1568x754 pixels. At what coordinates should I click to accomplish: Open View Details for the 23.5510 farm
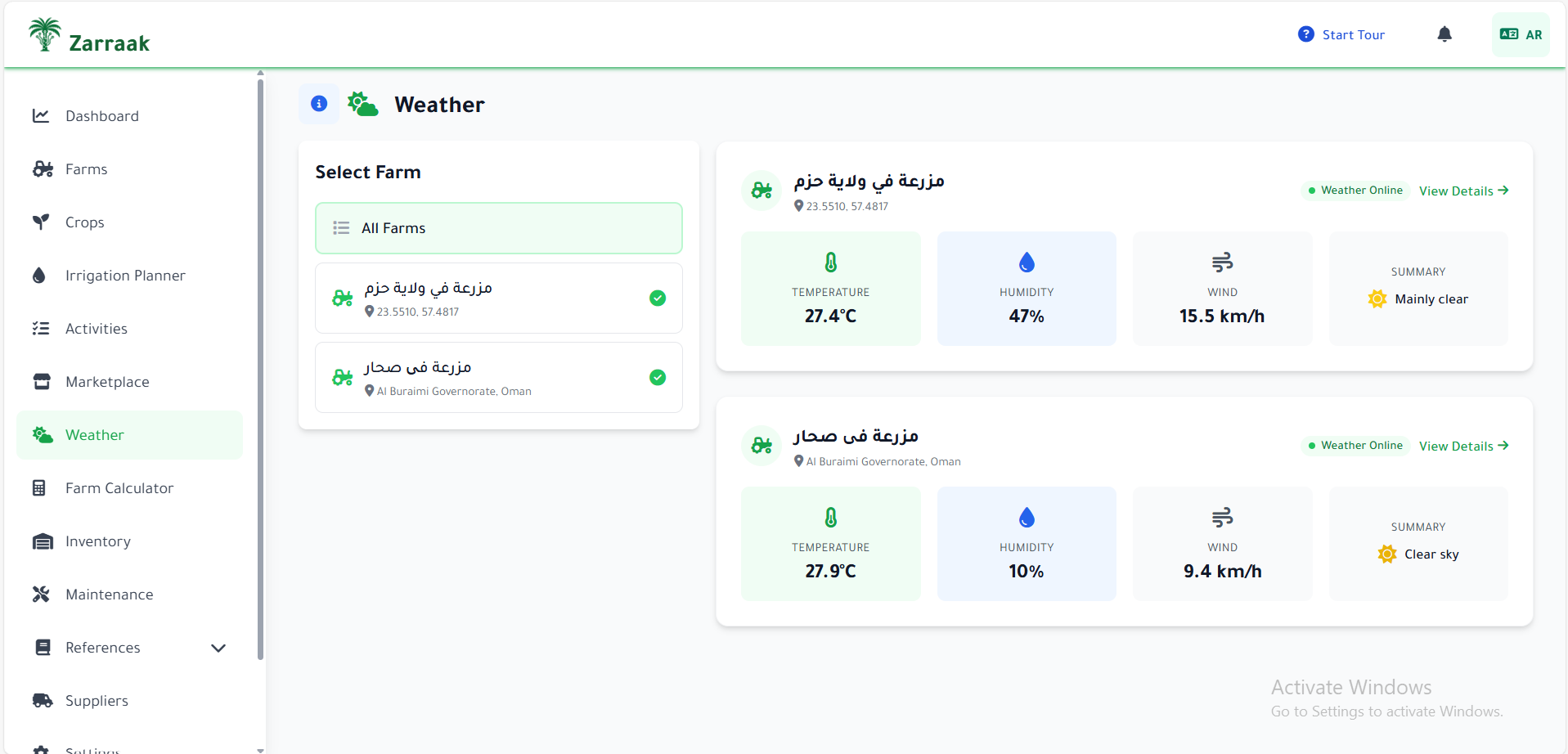[1463, 191]
